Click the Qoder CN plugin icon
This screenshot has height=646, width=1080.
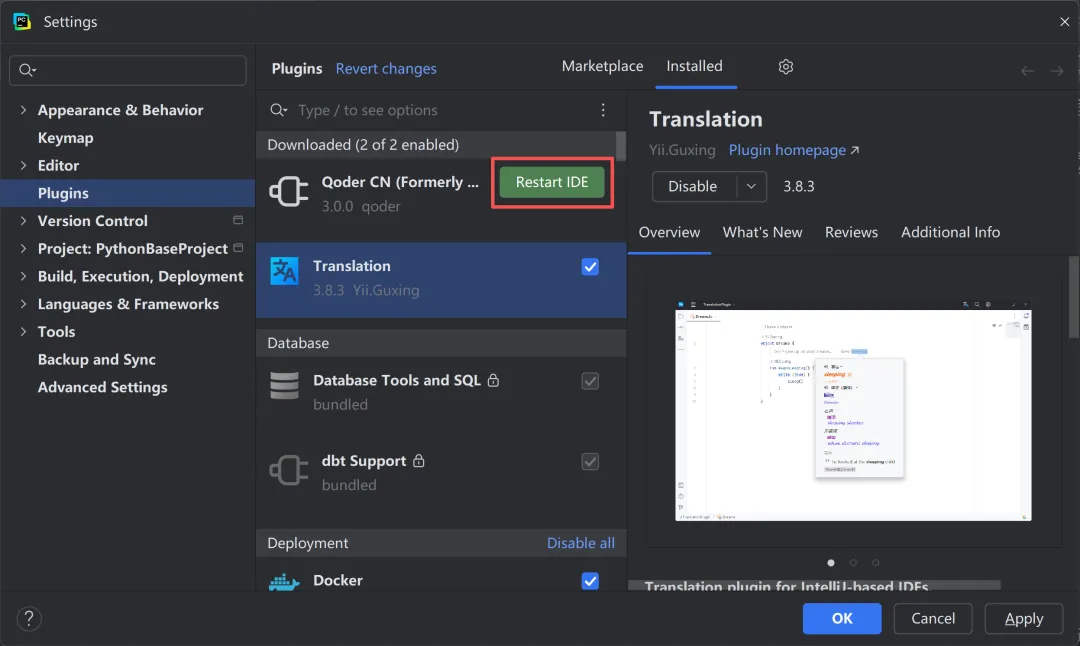tap(289, 191)
